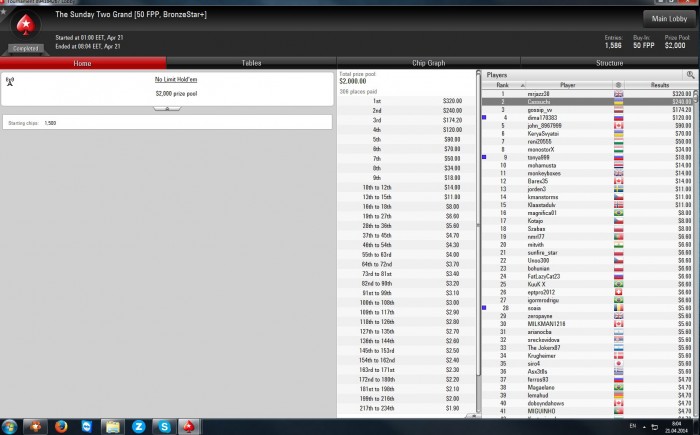Click the taskbar clock
This screenshot has height=435, width=700.
676,427
